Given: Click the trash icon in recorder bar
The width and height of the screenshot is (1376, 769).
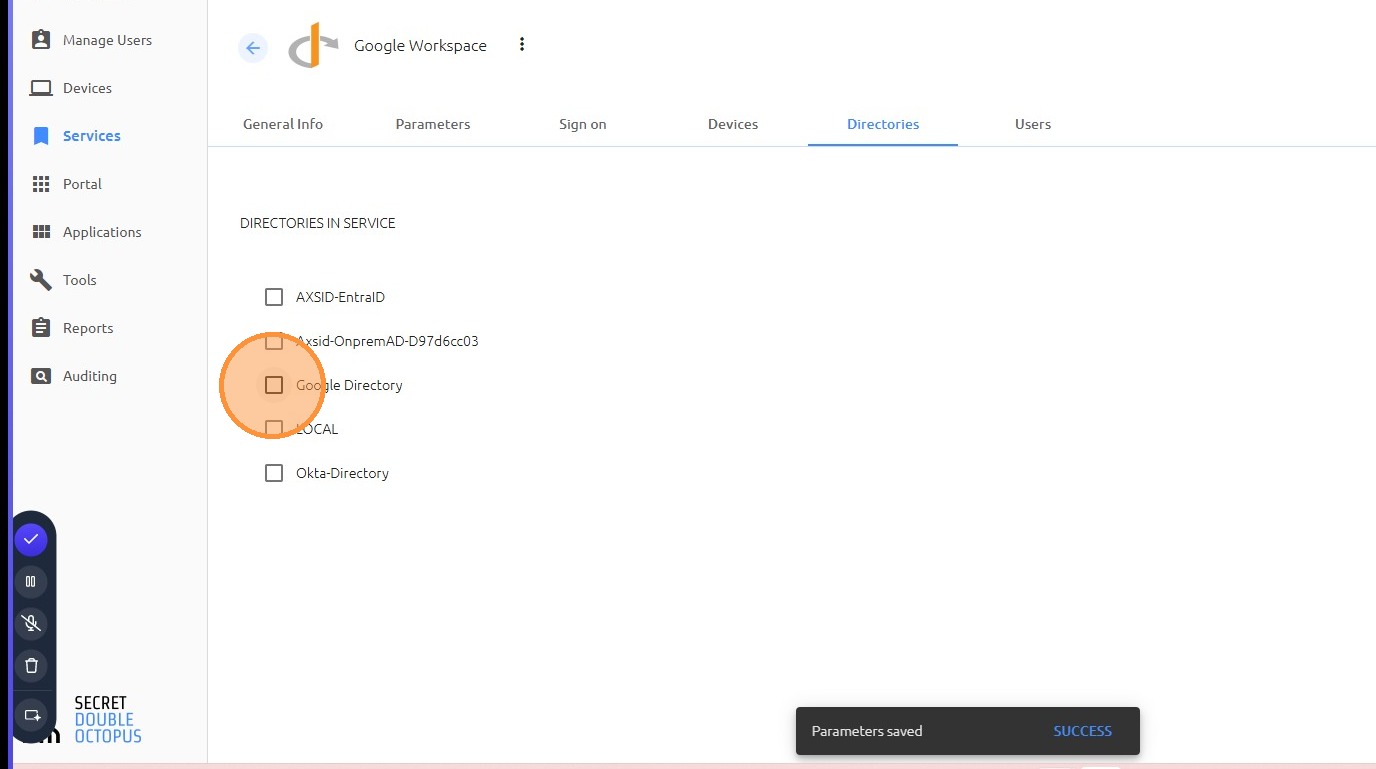Looking at the screenshot, I should [31, 665].
